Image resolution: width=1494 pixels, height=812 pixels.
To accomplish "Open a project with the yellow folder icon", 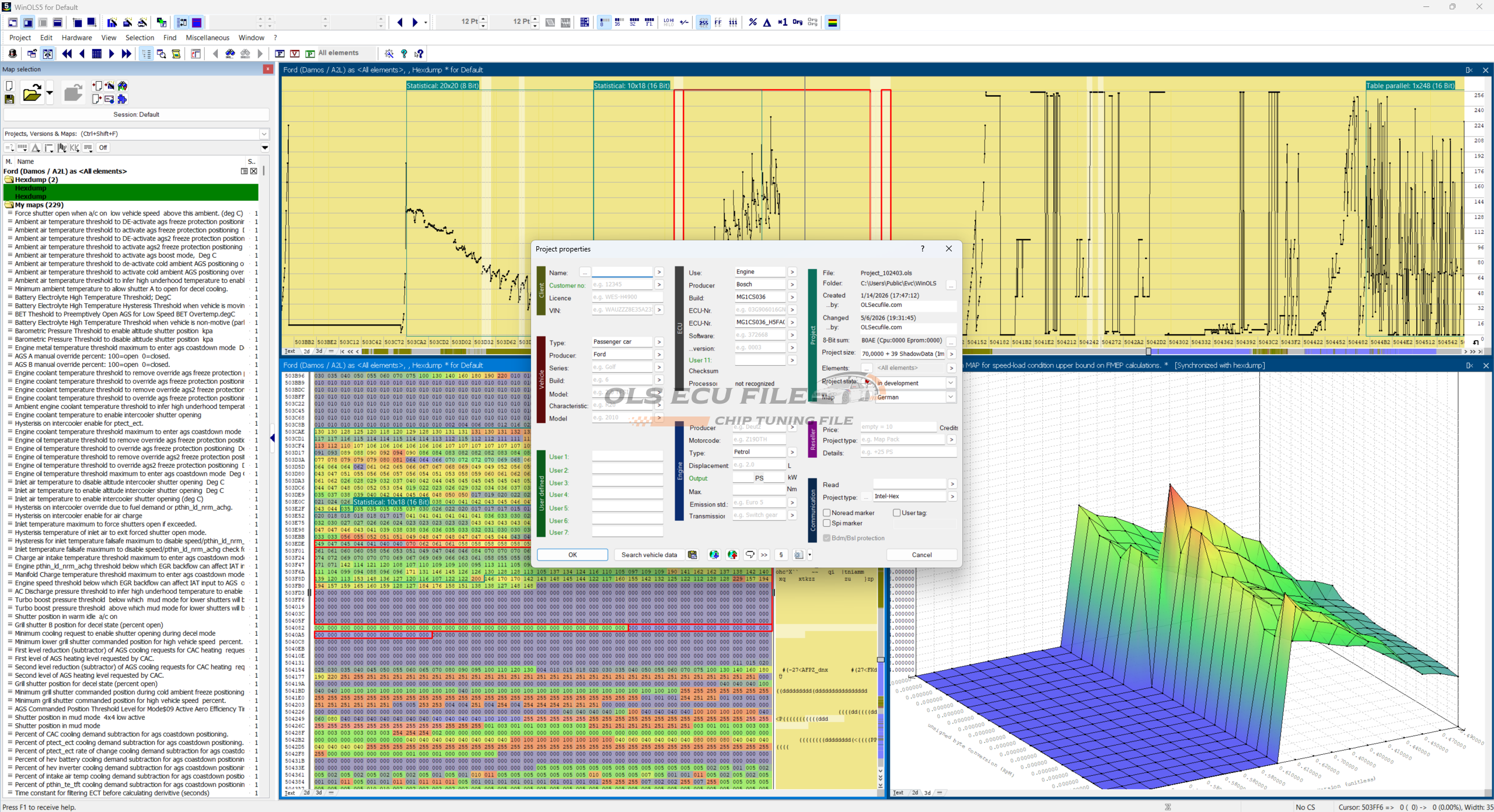I will tap(32, 93).
